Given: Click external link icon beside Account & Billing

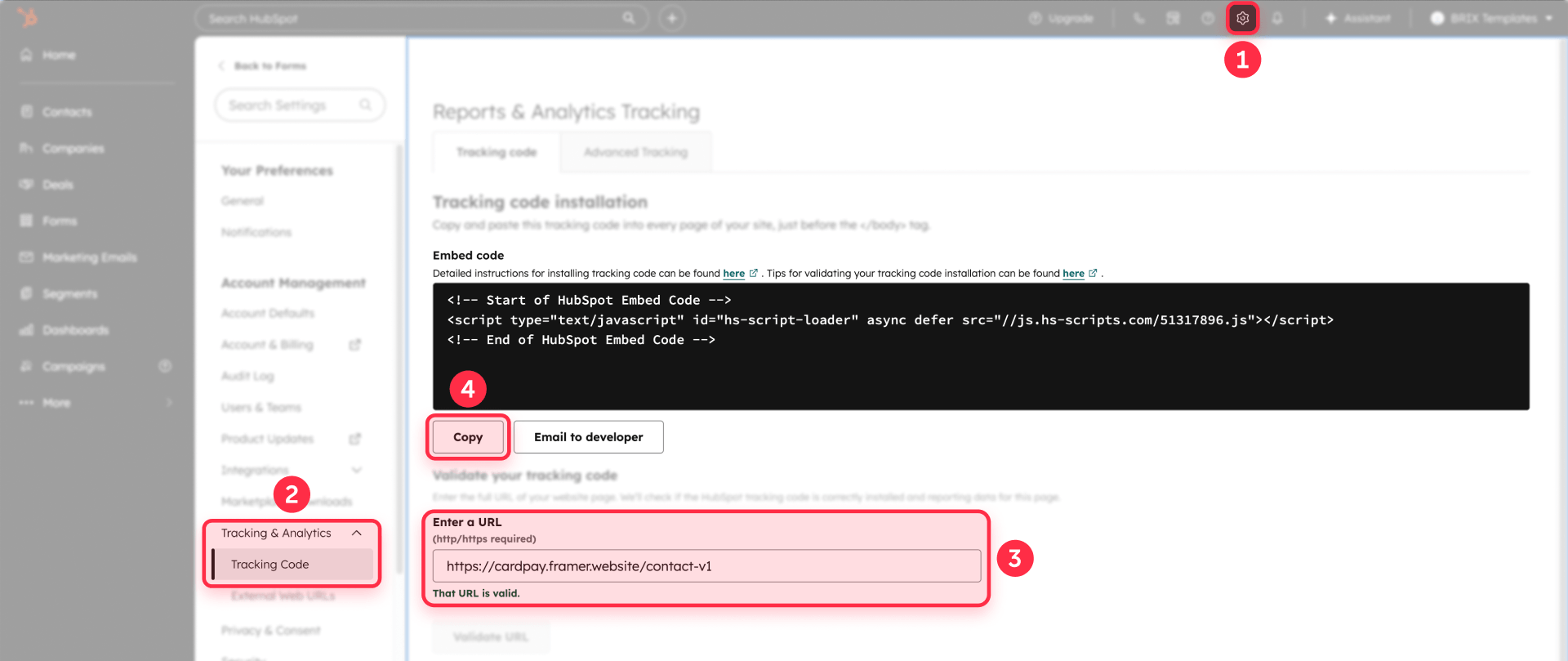Looking at the screenshot, I should coord(354,345).
